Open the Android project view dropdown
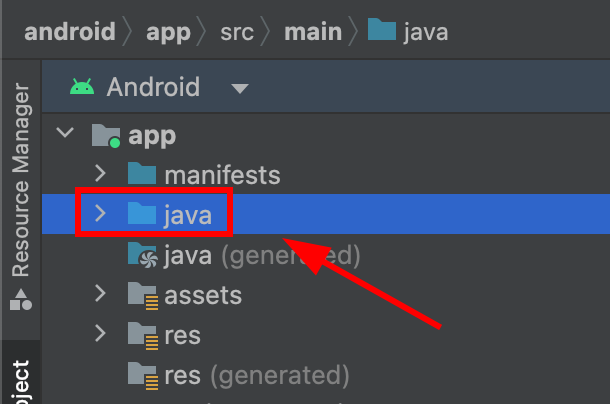The height and width of the screenshot is (404, 610). (x=239, y=88)
